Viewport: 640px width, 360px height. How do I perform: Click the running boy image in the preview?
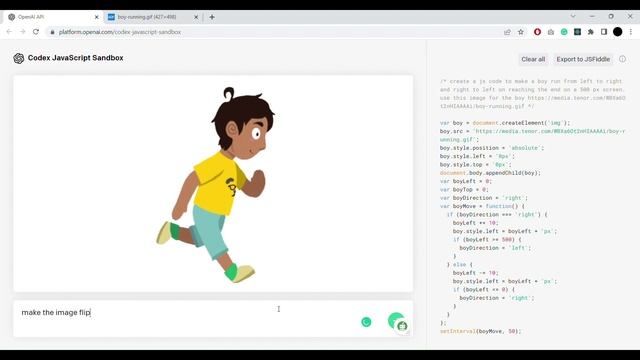click(215, 184)
